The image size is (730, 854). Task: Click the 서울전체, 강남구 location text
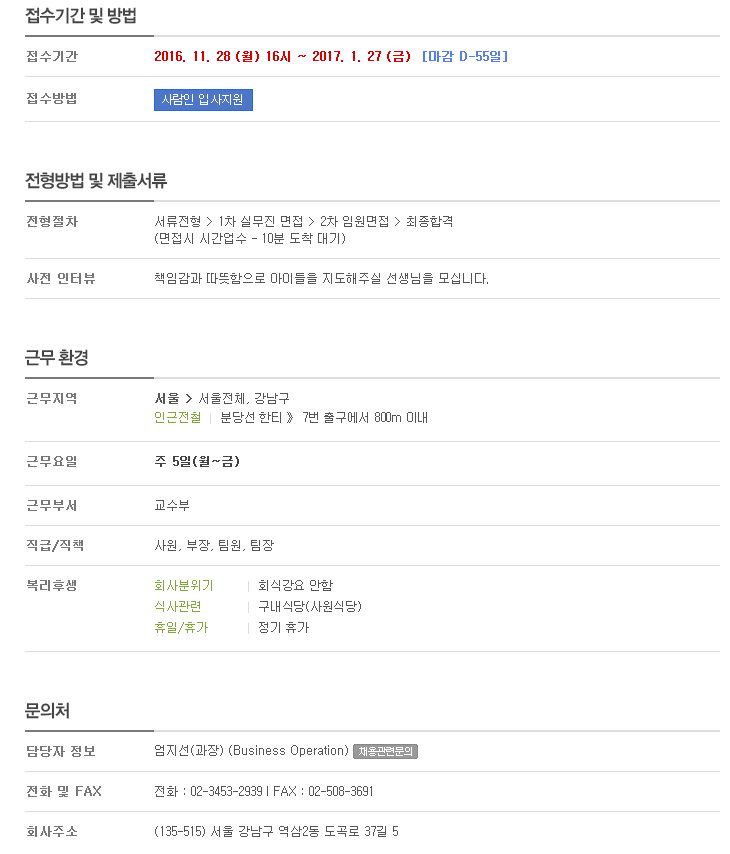[244, 399]
